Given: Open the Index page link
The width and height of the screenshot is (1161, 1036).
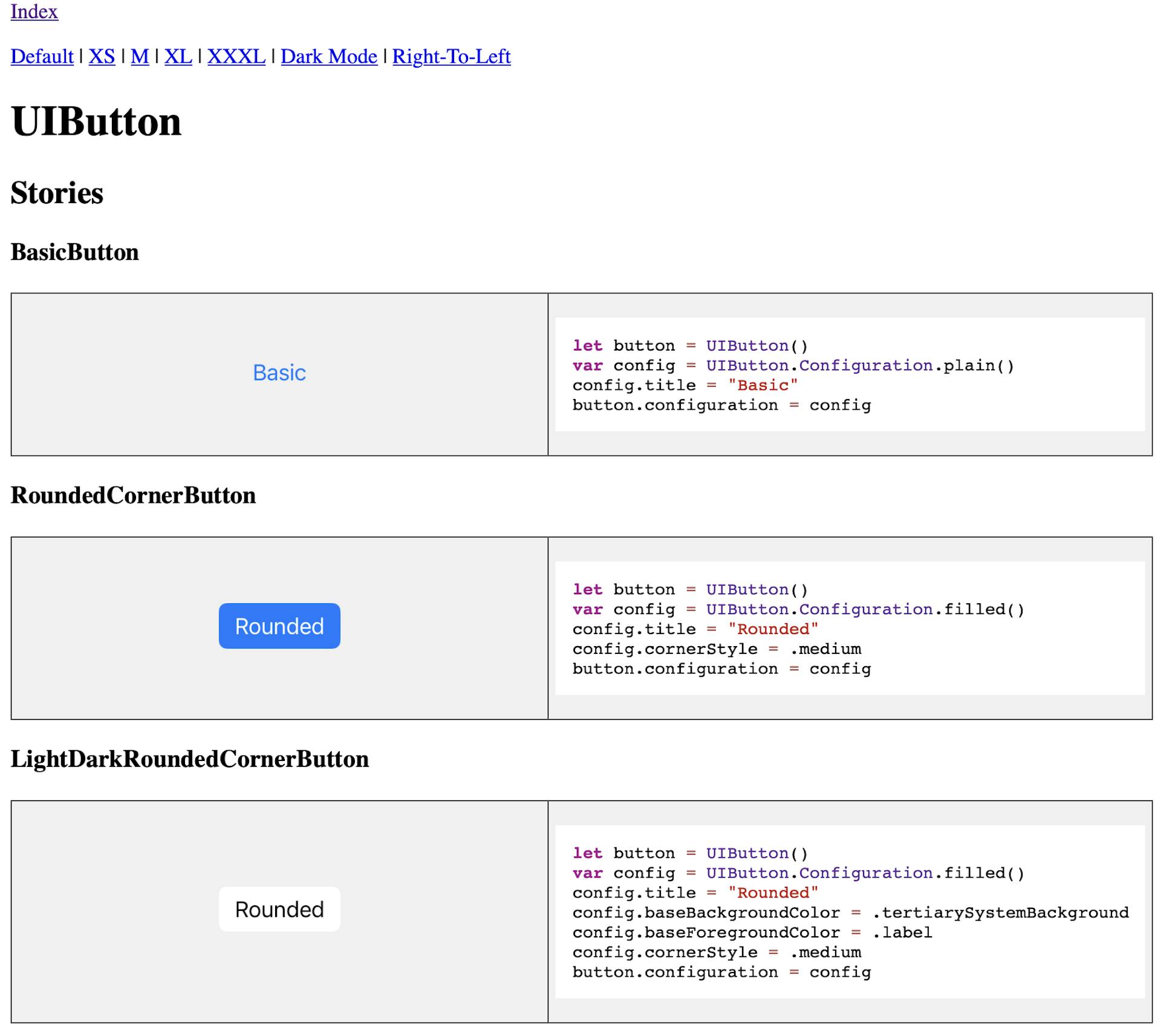Looking at the screenshot, I should click(x=33, y=12).
